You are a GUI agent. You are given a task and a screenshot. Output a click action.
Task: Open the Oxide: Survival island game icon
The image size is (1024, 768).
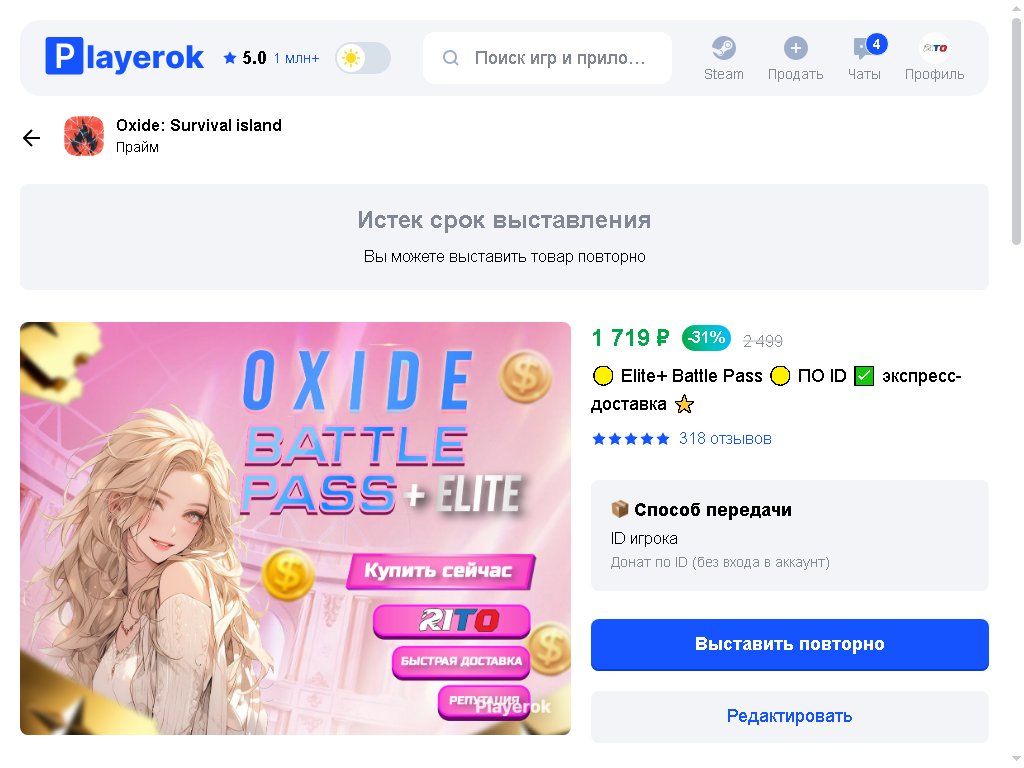[x=84, y=136]
